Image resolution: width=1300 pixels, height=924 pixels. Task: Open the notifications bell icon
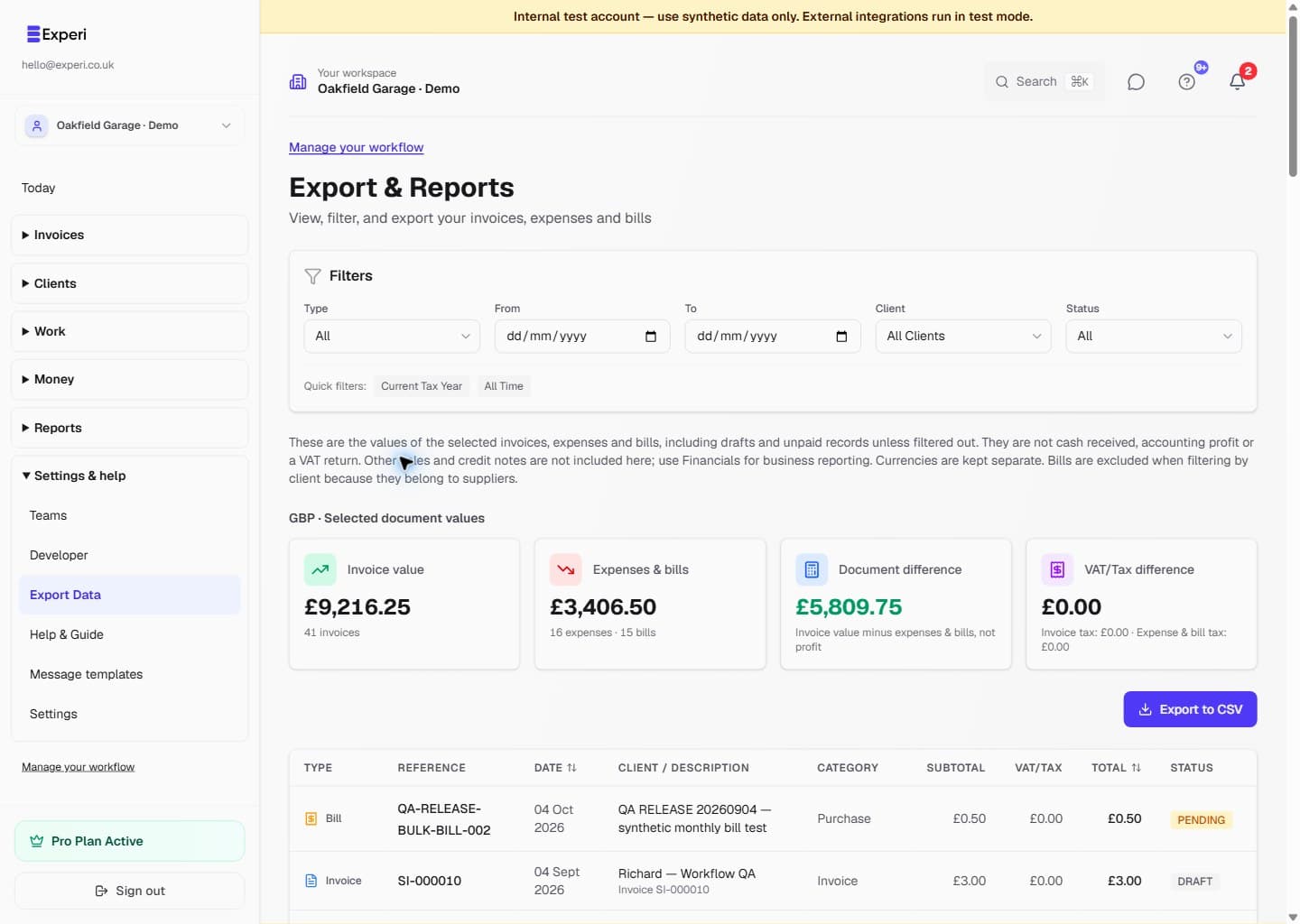point(1238,82)
